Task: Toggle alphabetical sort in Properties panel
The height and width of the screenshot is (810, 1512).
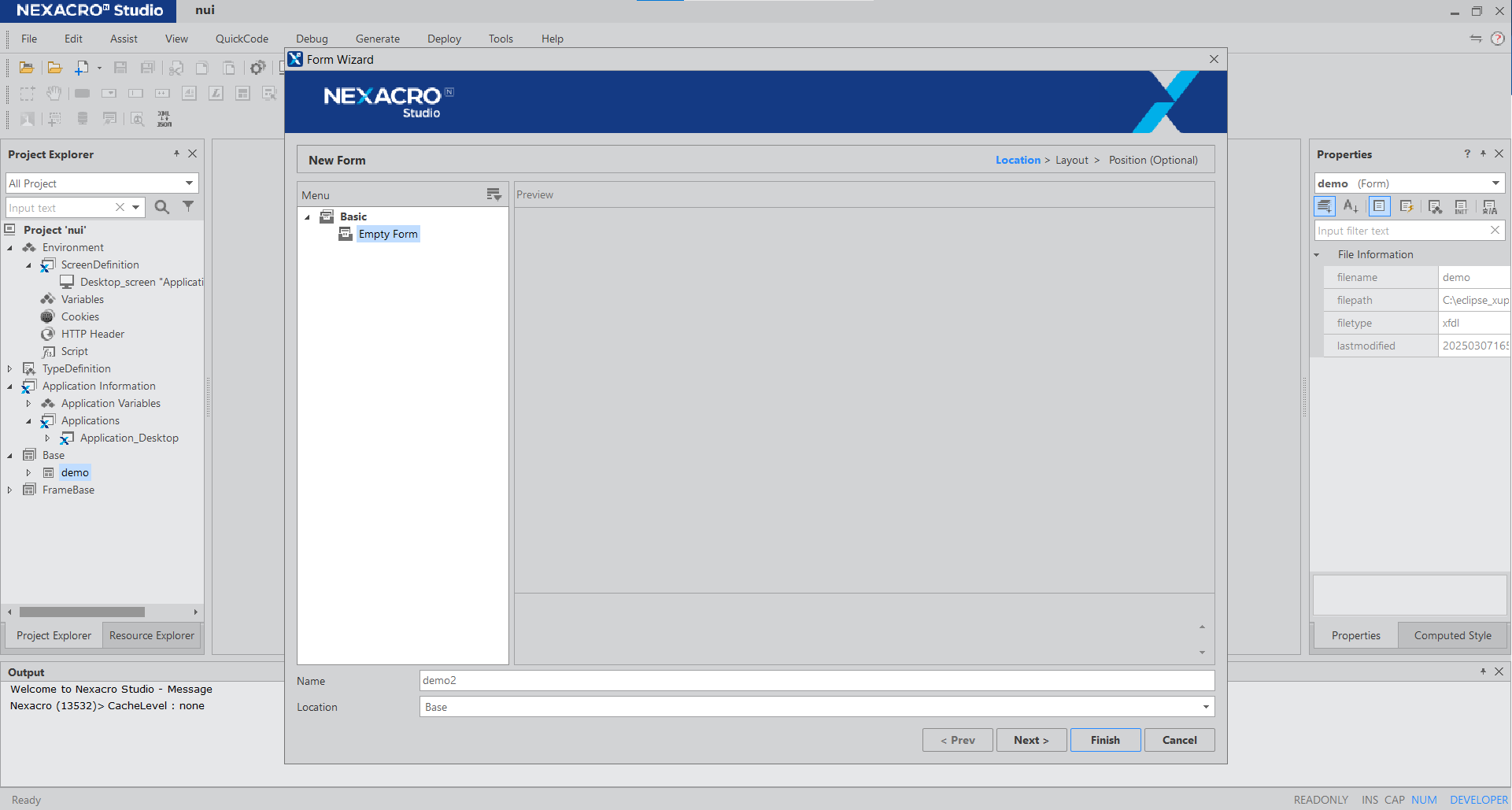Action: [x=1351, y=206]
